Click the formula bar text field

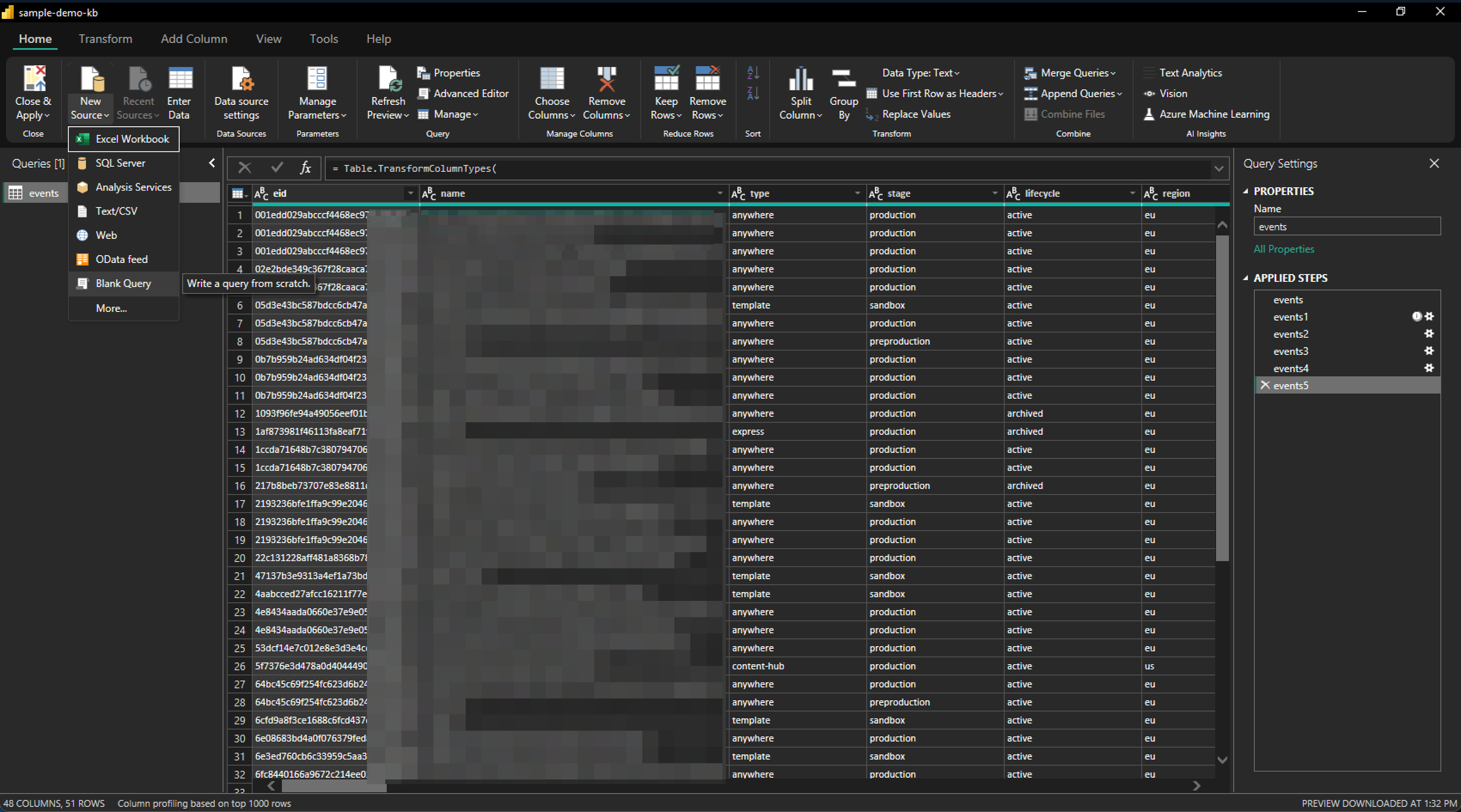tap(768, 168)
